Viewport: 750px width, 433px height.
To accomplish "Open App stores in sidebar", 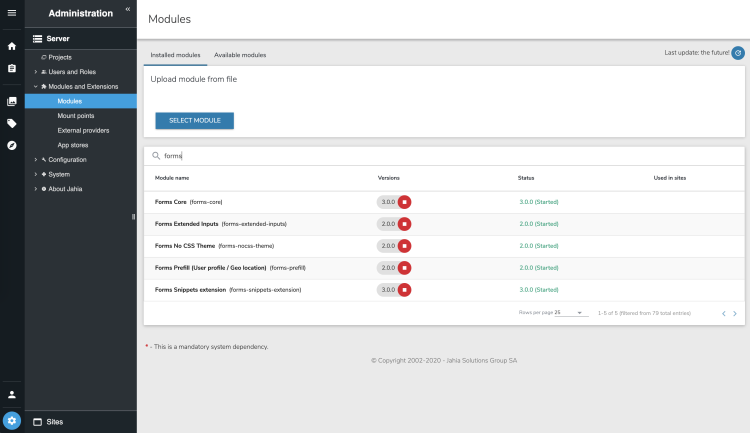I will (73, 145).
